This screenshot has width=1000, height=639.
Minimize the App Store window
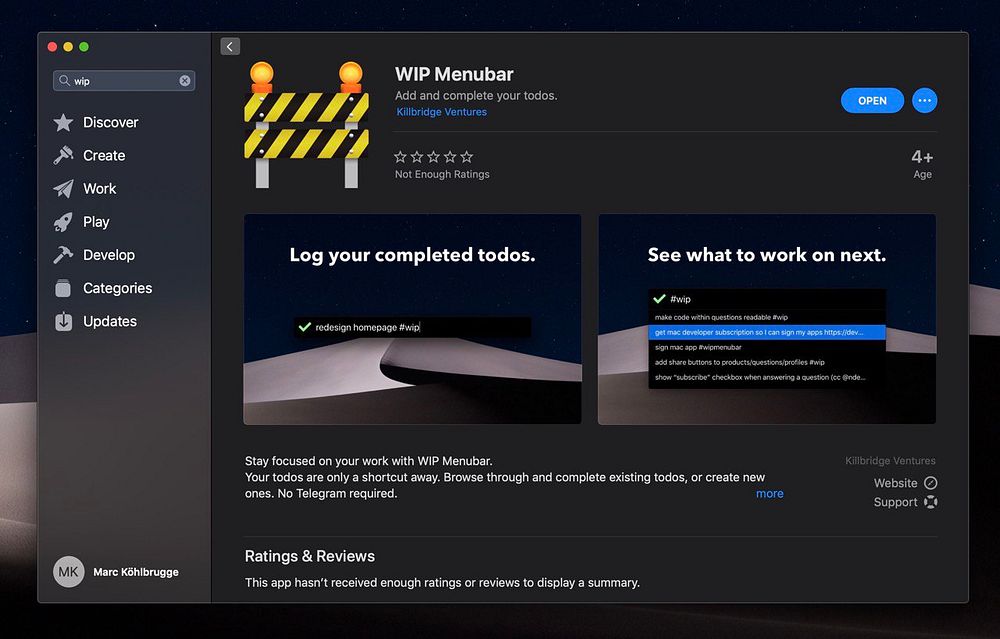pyautogui.click(x=68, y=47)
